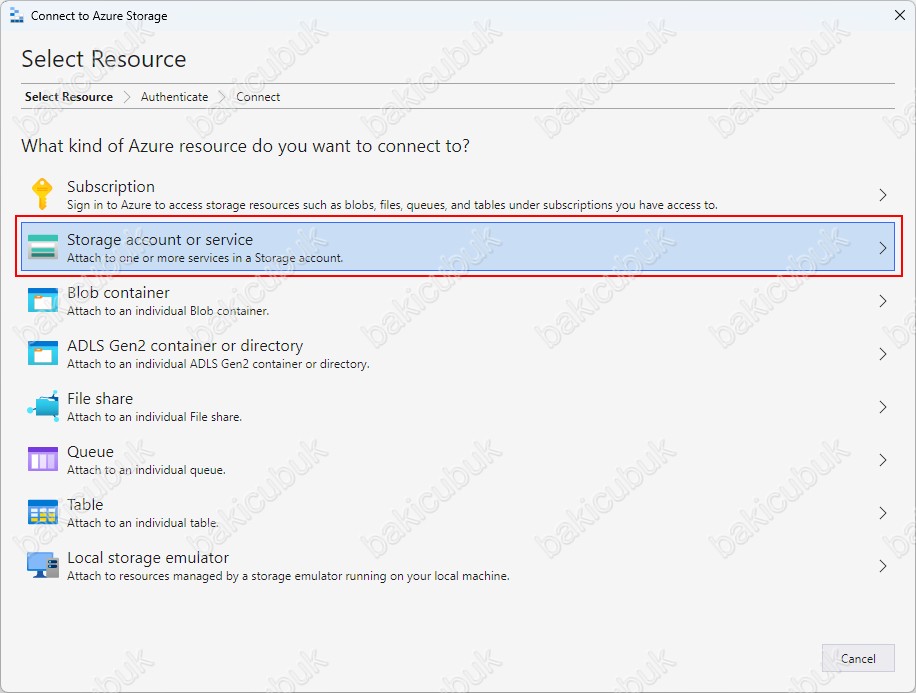Select the Table grid icon
Viewport: 916px width, 693px height.
[43, 512]
